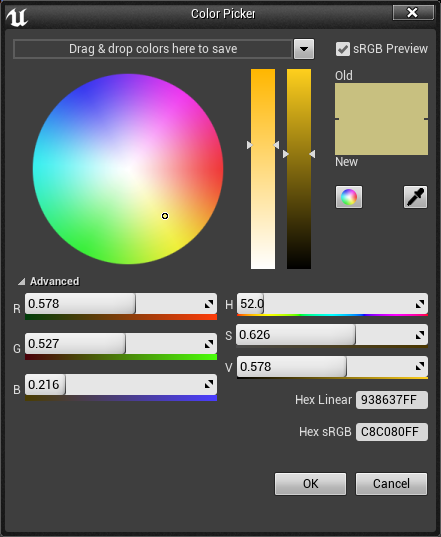Click the color wheel mode toggle icon
The width and height of the screenshot is (441, 537).
(349, 197)
